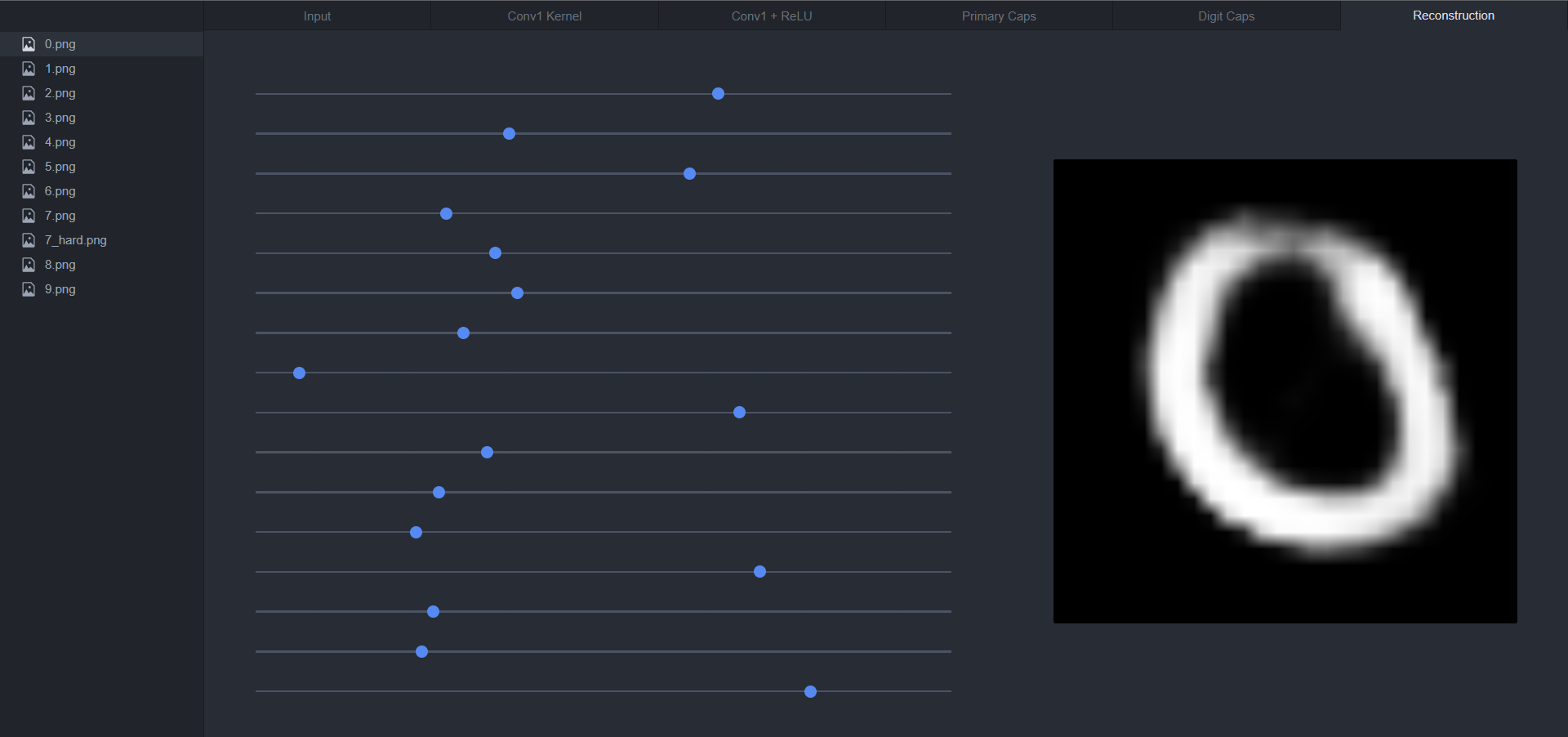Select the Conv1 + ReLU tab

pyautogui.click(x=771, y=16)
